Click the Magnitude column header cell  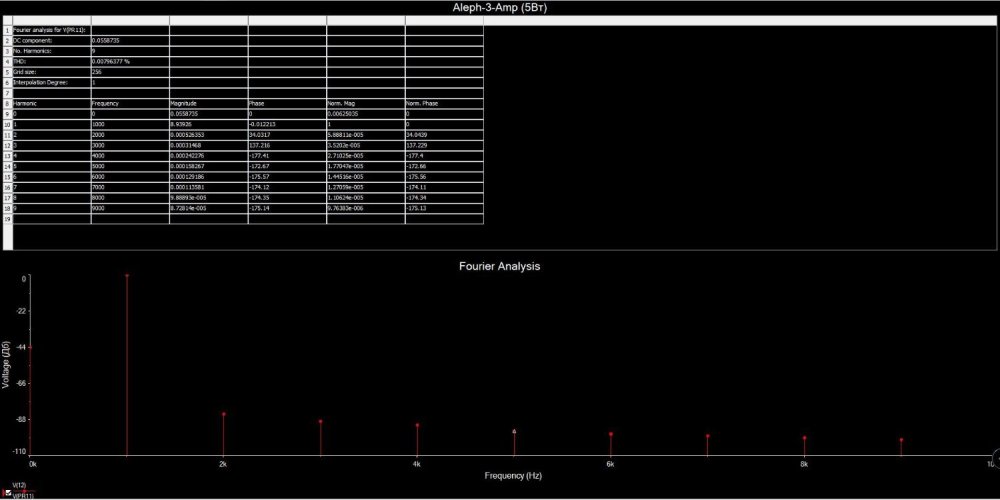(x=208, y=103)
